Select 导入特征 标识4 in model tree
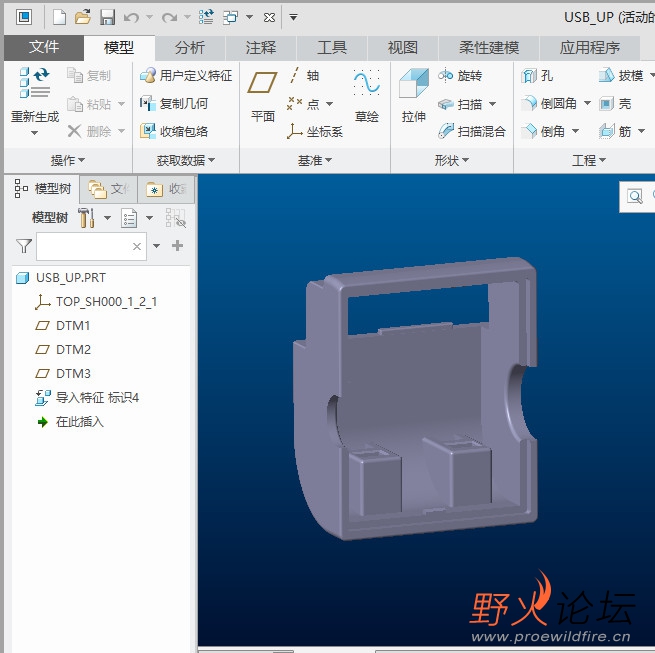This screenshot has height=653, width=655. coord(87,397)
